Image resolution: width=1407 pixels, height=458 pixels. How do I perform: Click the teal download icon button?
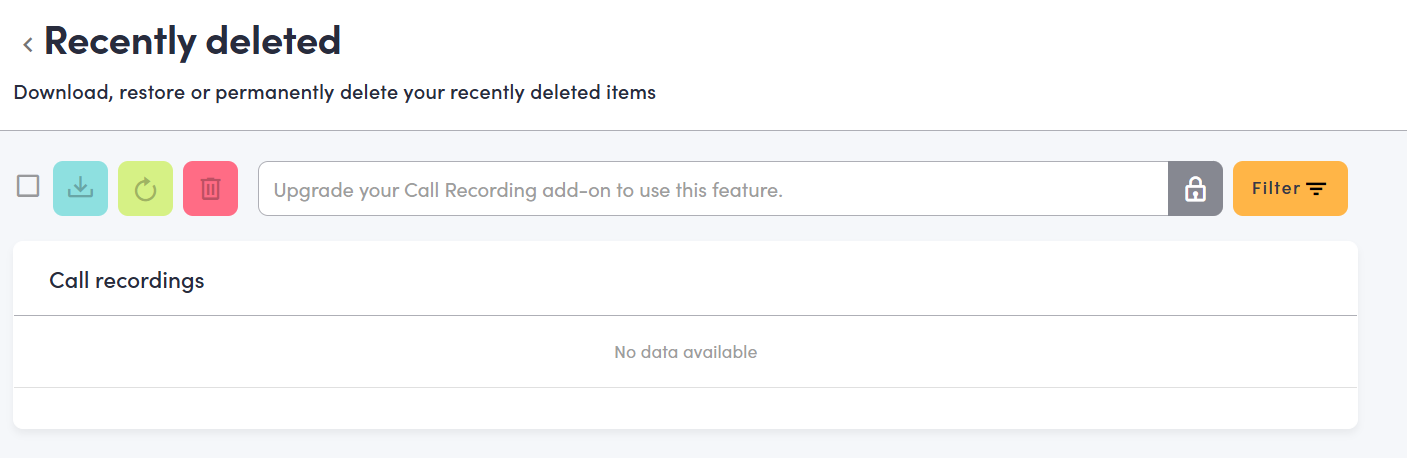tap(80, 188)
